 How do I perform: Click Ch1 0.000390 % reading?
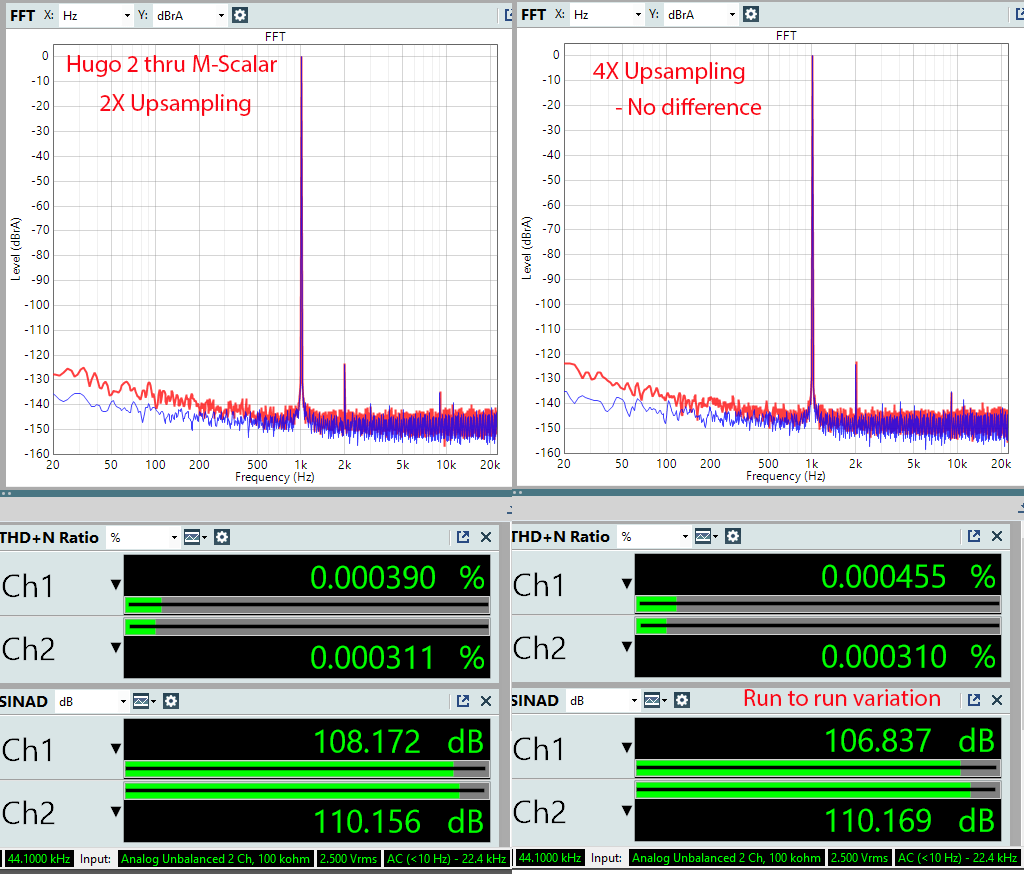click(x=397, y=578)
